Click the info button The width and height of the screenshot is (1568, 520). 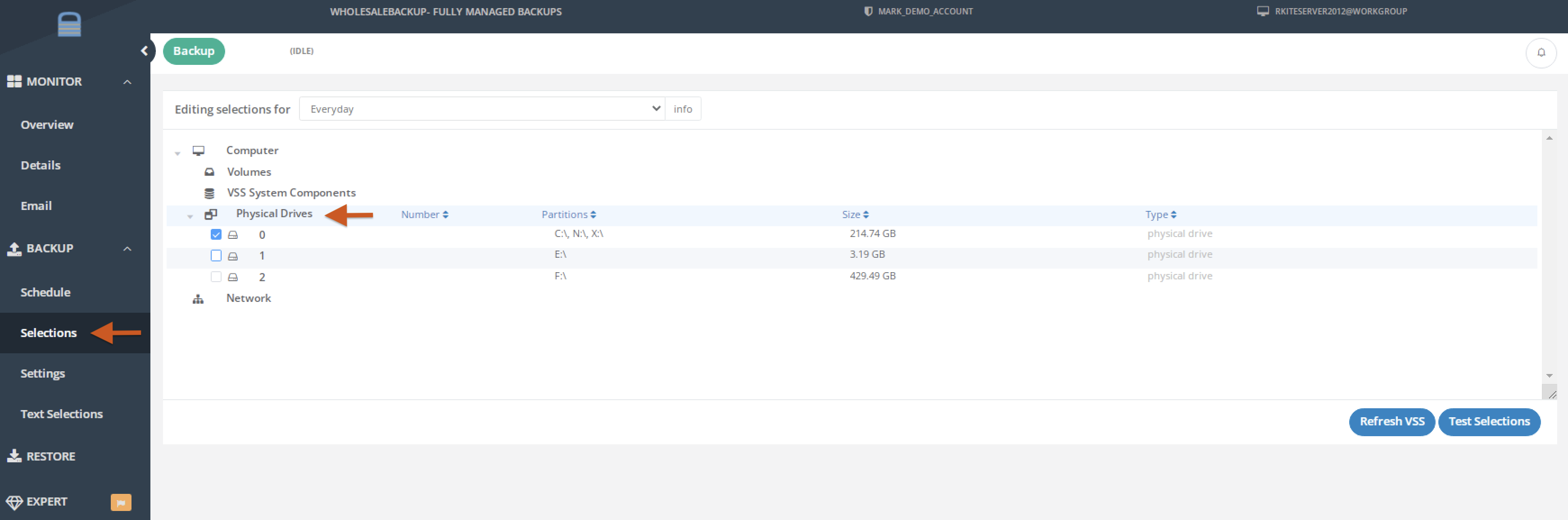tap(682, 109)
